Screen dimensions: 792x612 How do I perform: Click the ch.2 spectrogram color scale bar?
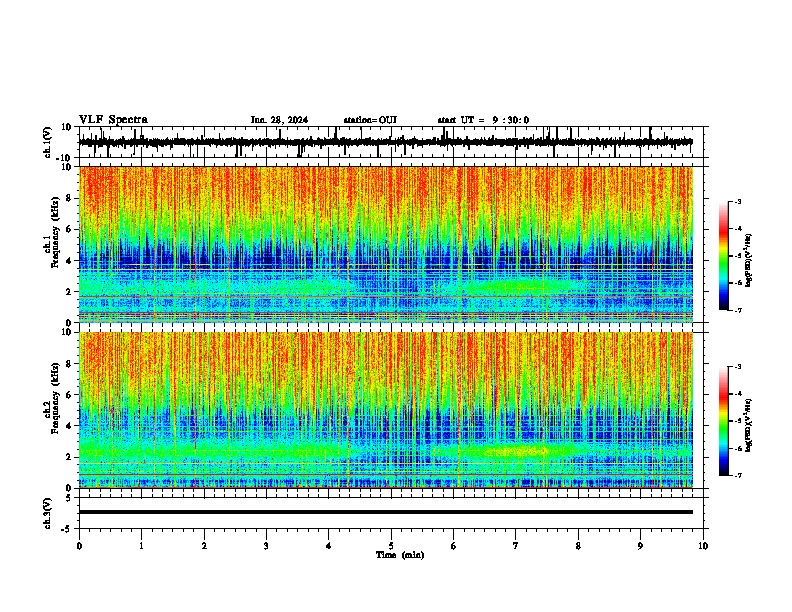[x=724, y=421]
